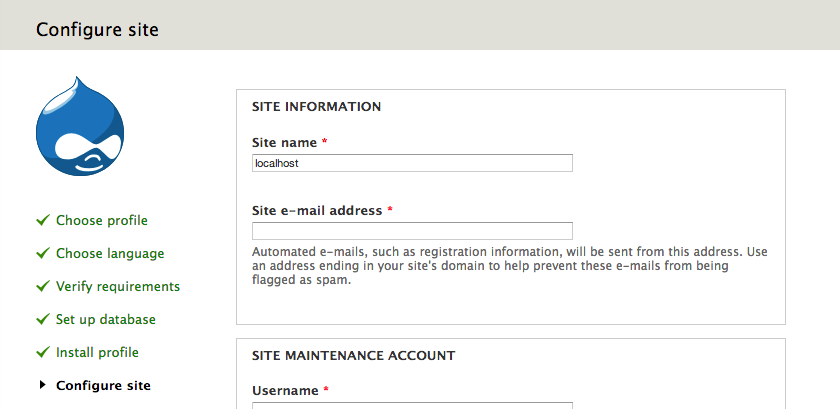Viewport: 840px width, 409px height.
Task: Click the checkmark beside Set up database
Action: click(43, 319)
